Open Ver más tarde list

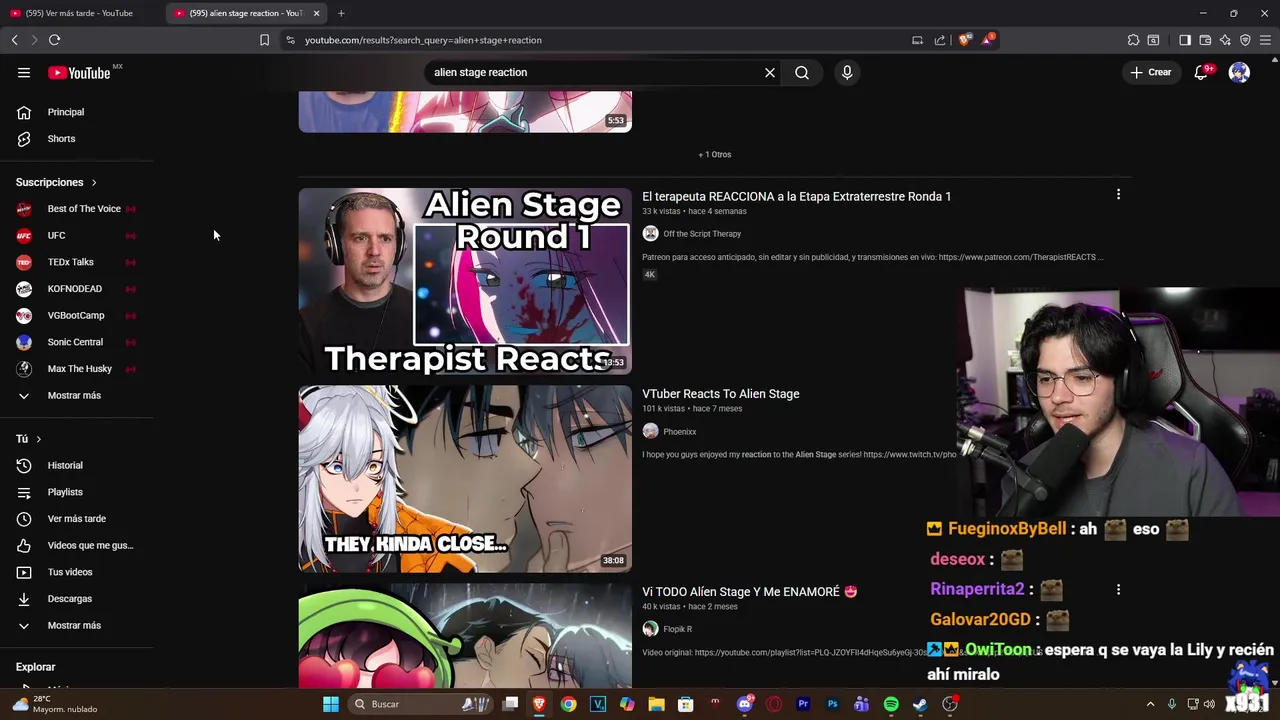(77, 519)
